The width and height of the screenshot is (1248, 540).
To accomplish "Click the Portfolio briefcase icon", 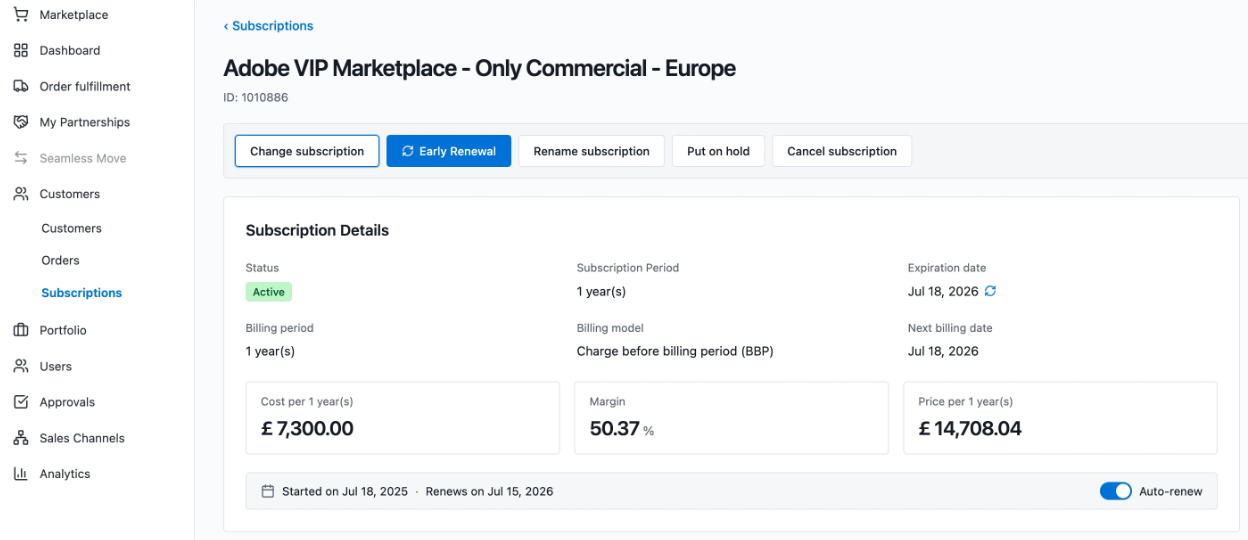I will [x=21, y=330].
